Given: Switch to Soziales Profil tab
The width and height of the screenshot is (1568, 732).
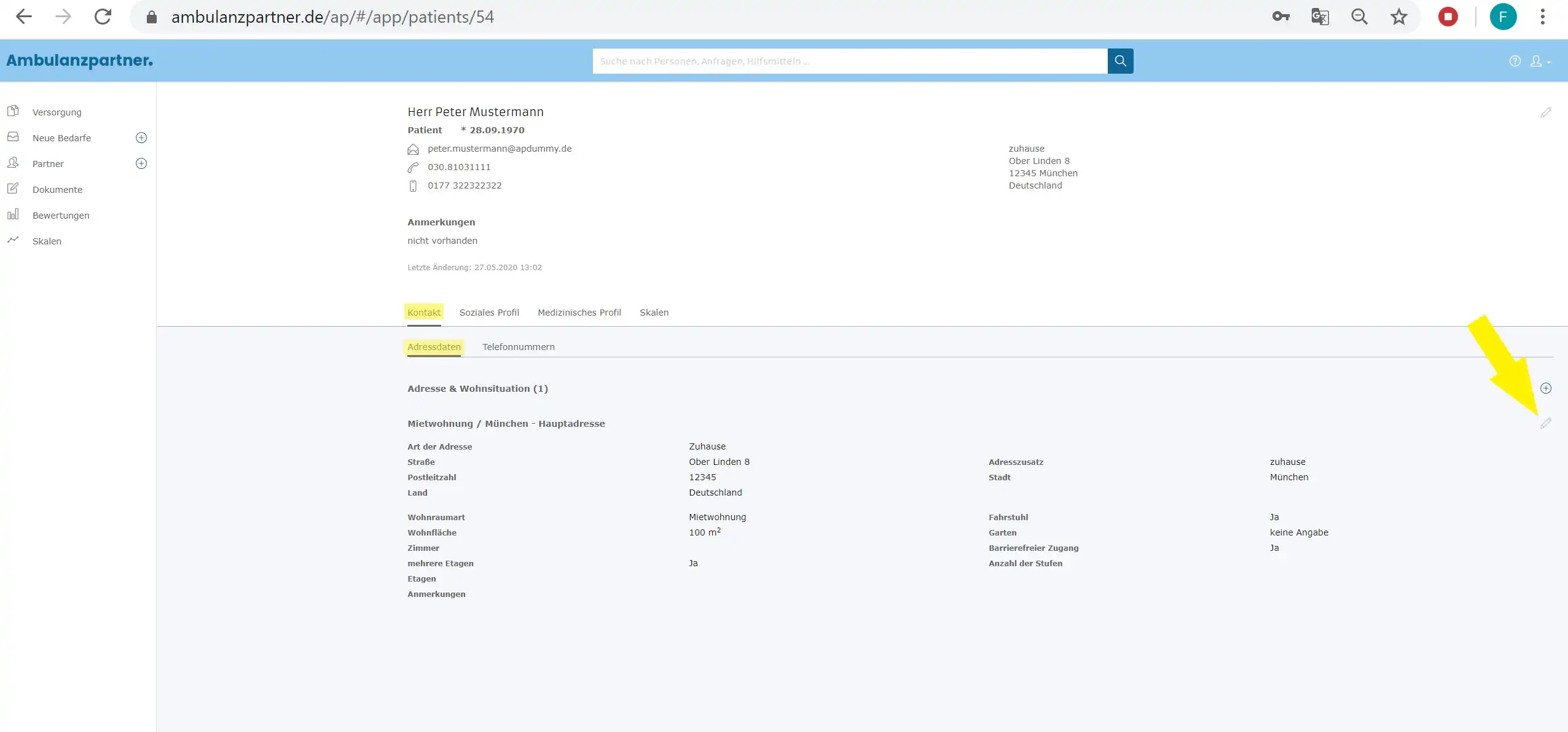Looking at the screenshot, I should [x=489, y=312].
